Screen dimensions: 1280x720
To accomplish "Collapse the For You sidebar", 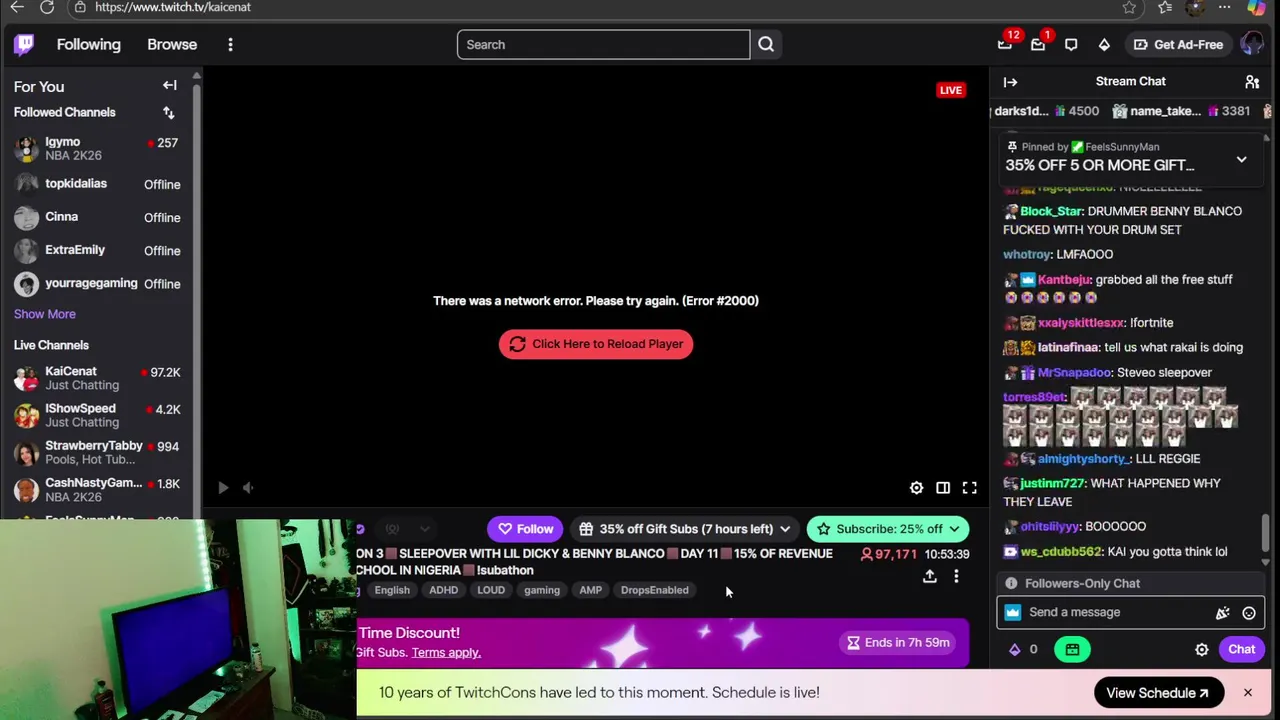I will (x=170, y=86).
